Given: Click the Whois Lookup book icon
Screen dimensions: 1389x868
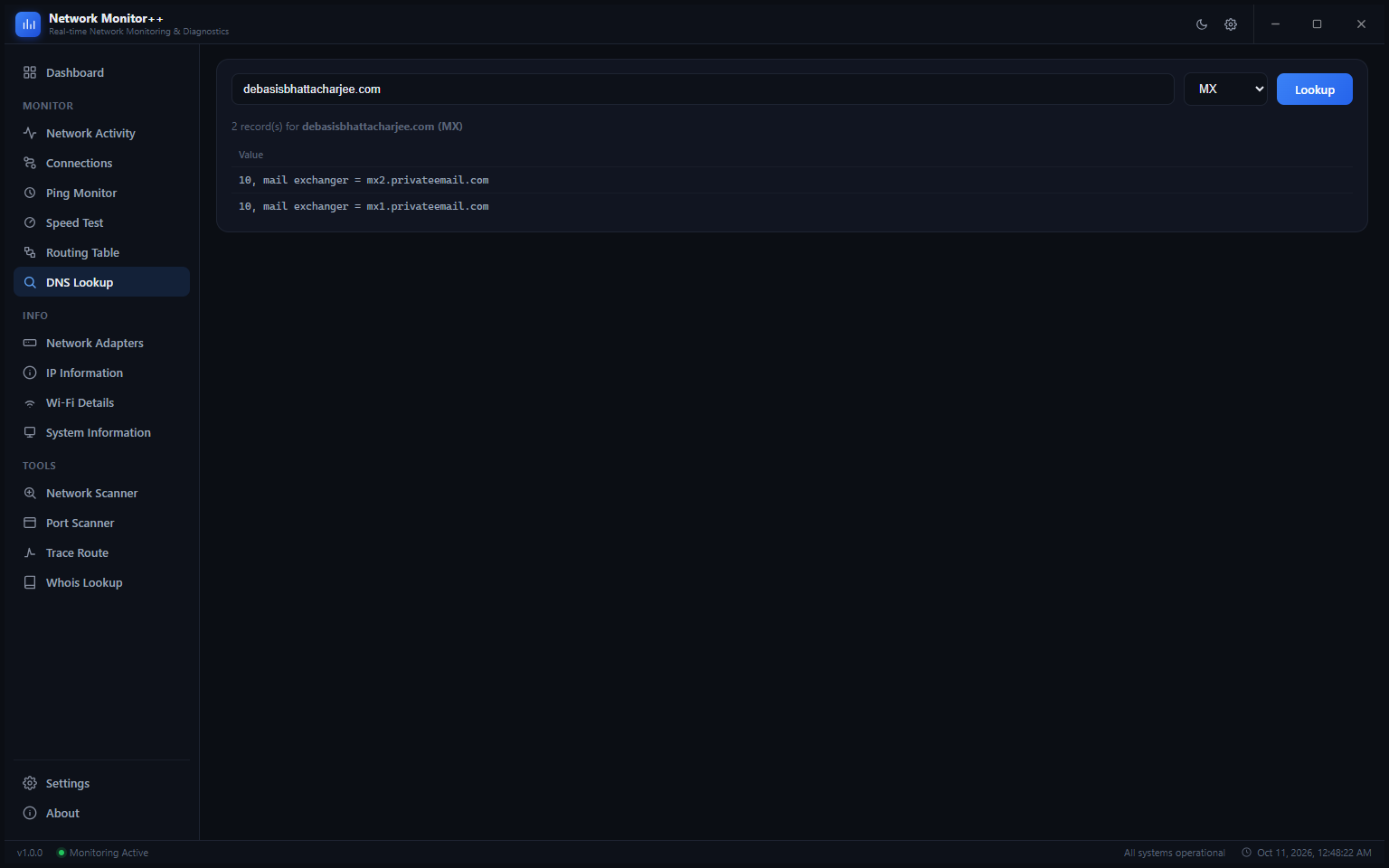Looking at the screenshot, I should (30, 582).
